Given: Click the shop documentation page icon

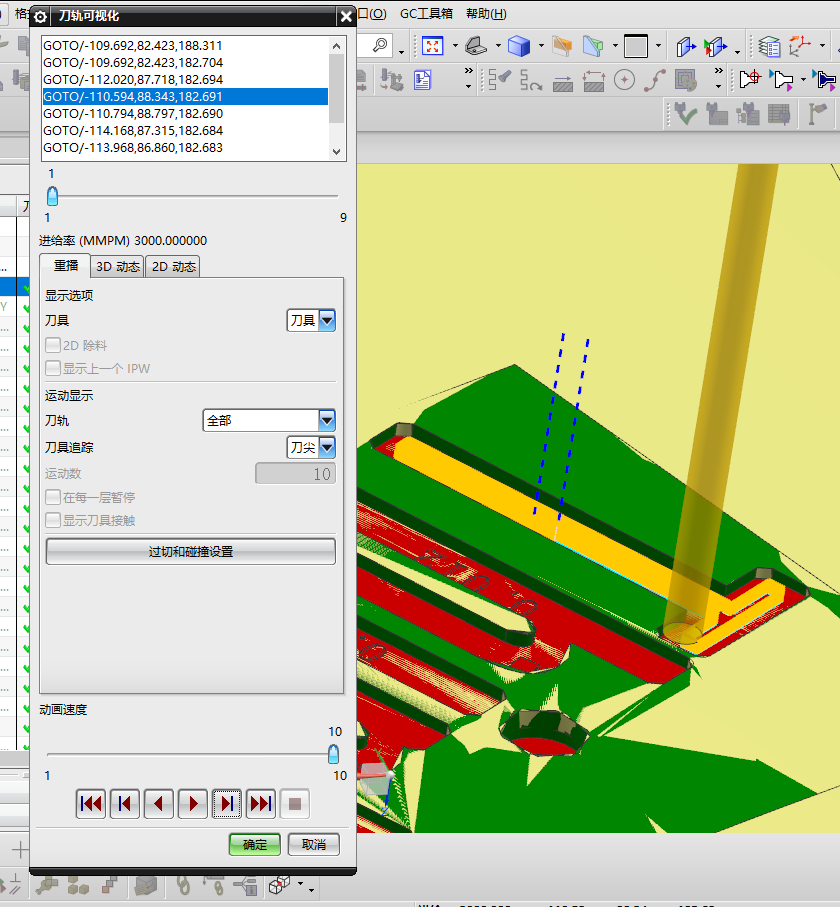Looking at the screenshot, I should click(x=422, y=80).
